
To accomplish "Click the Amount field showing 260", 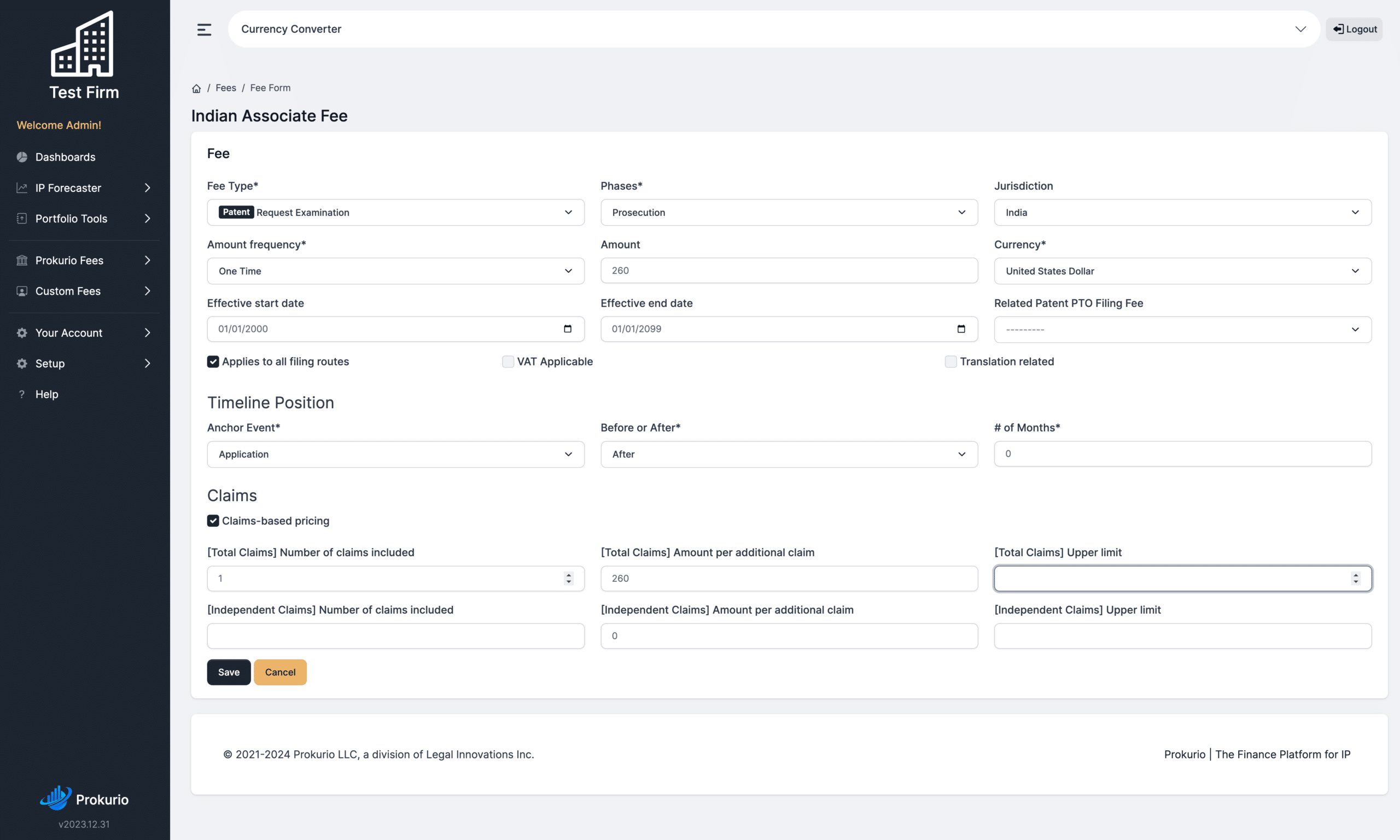I will (789, 270).
